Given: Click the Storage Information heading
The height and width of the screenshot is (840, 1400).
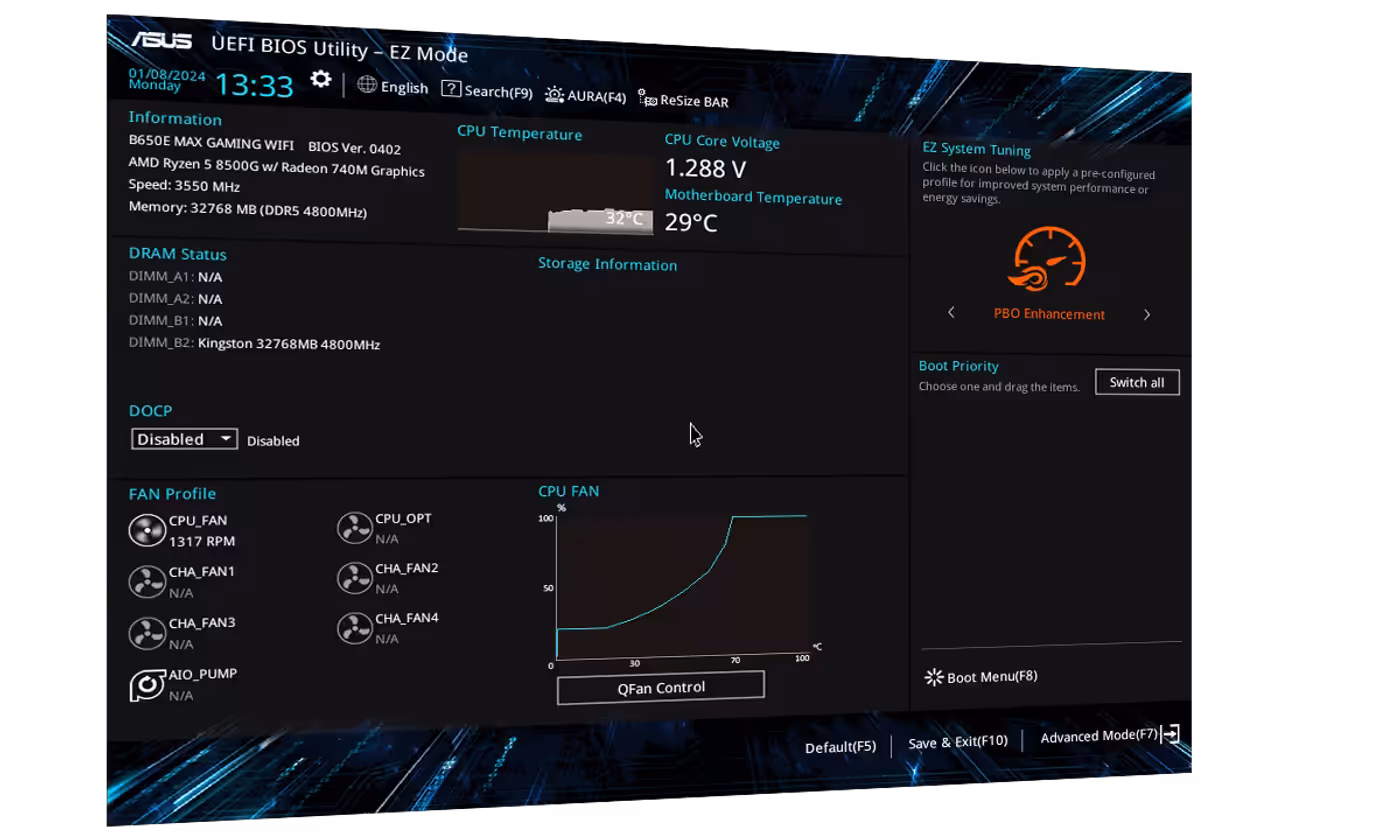Looking at the screenshot, I should click(x=607, y=264).
